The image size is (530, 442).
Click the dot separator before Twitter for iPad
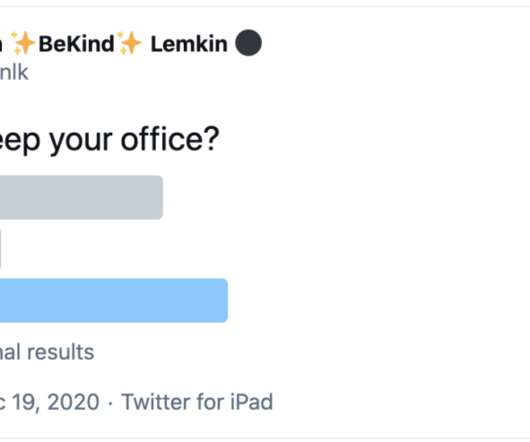pos(110,402)
